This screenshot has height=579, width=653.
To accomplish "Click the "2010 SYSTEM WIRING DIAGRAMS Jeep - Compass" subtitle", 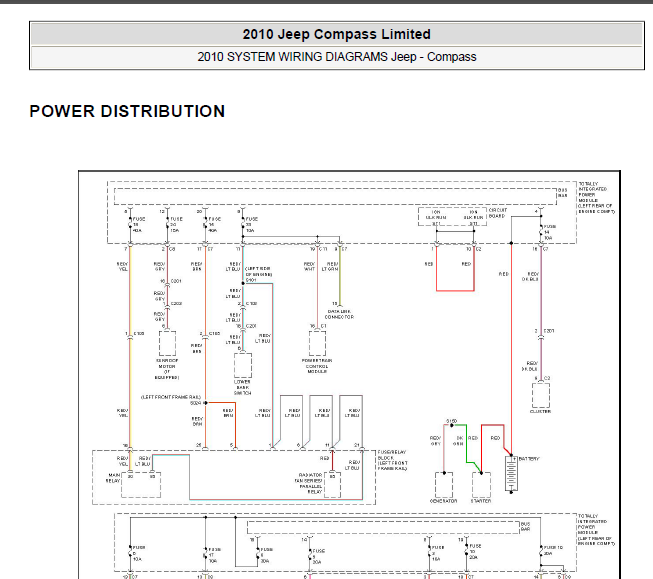I will click(336, 57).
